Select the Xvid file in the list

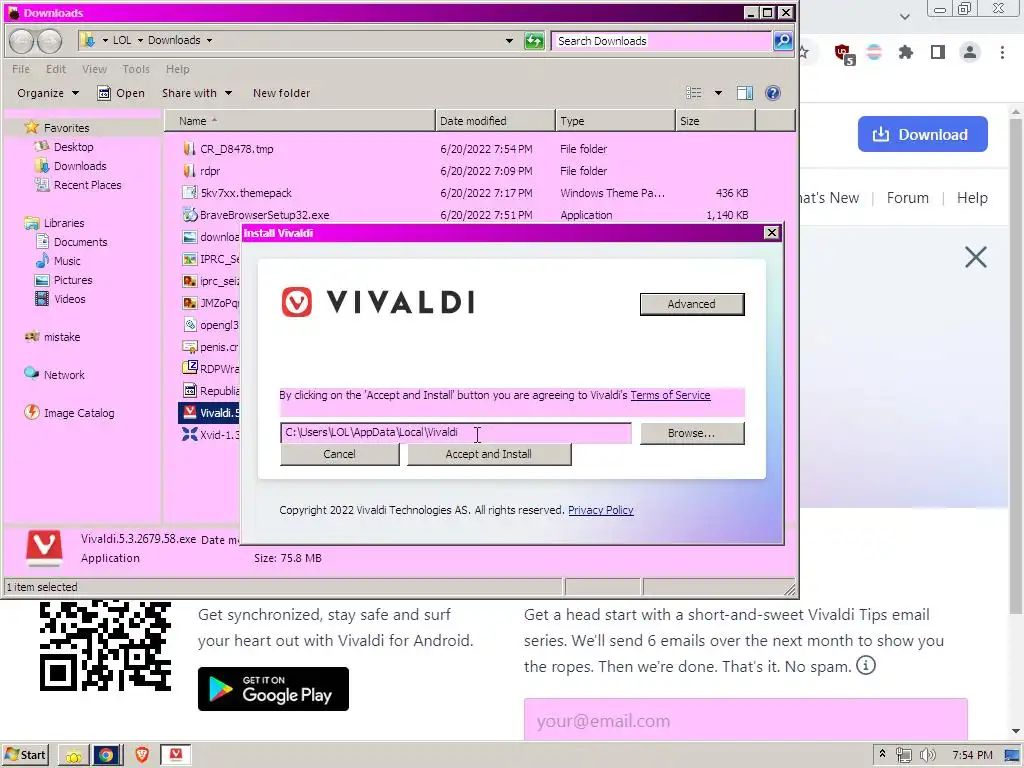point(210,435)
